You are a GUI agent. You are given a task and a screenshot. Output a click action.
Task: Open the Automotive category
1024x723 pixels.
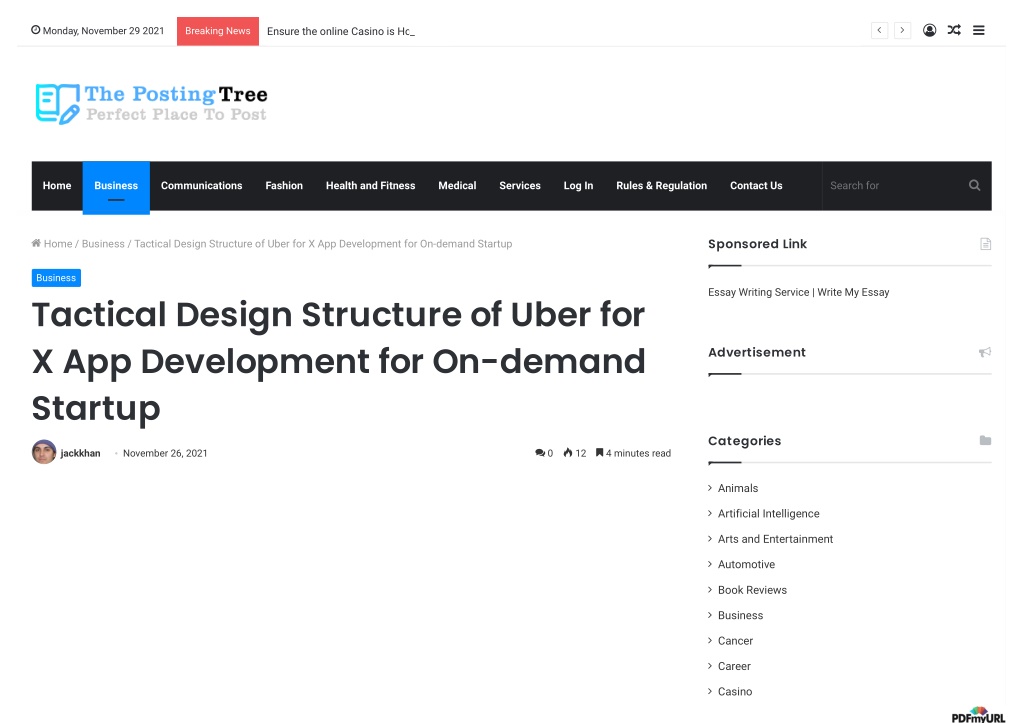tap(746, 564)
